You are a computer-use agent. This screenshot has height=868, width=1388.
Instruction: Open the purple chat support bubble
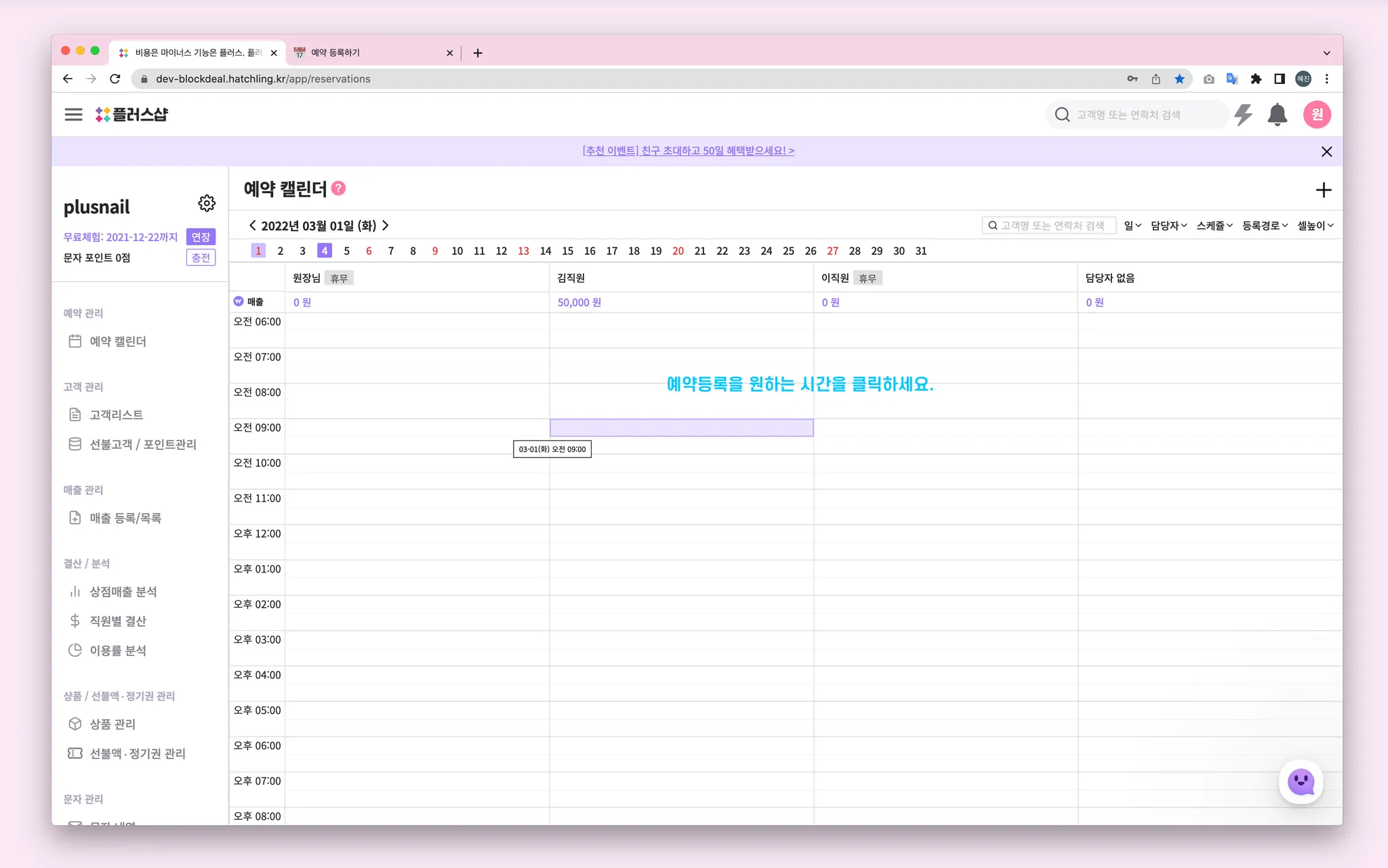tap(1301, 783)
